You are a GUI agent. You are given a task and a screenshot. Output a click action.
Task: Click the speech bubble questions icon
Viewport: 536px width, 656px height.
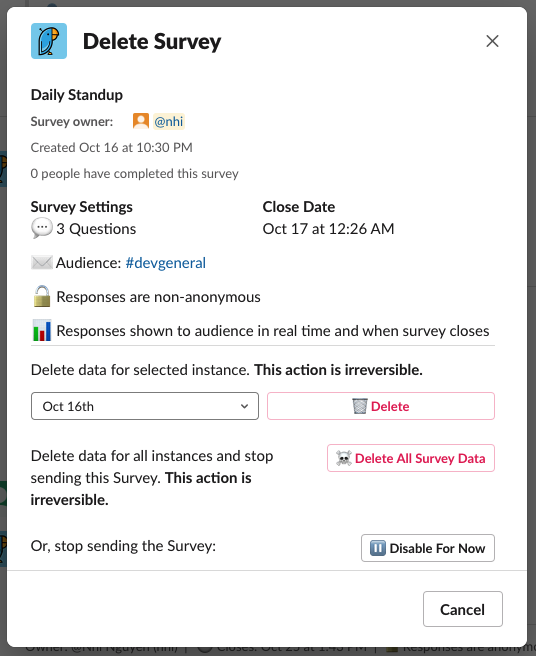[x=42, y=228]
